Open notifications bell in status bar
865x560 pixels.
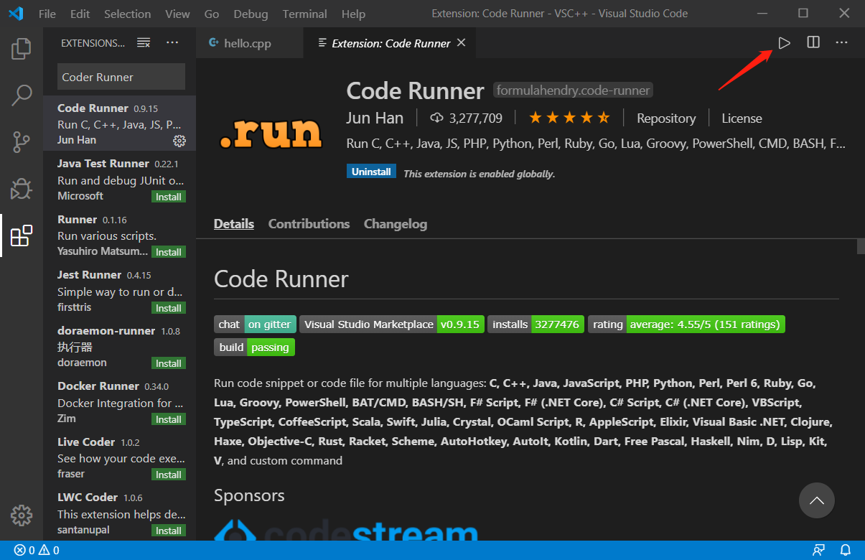point(845,550)
